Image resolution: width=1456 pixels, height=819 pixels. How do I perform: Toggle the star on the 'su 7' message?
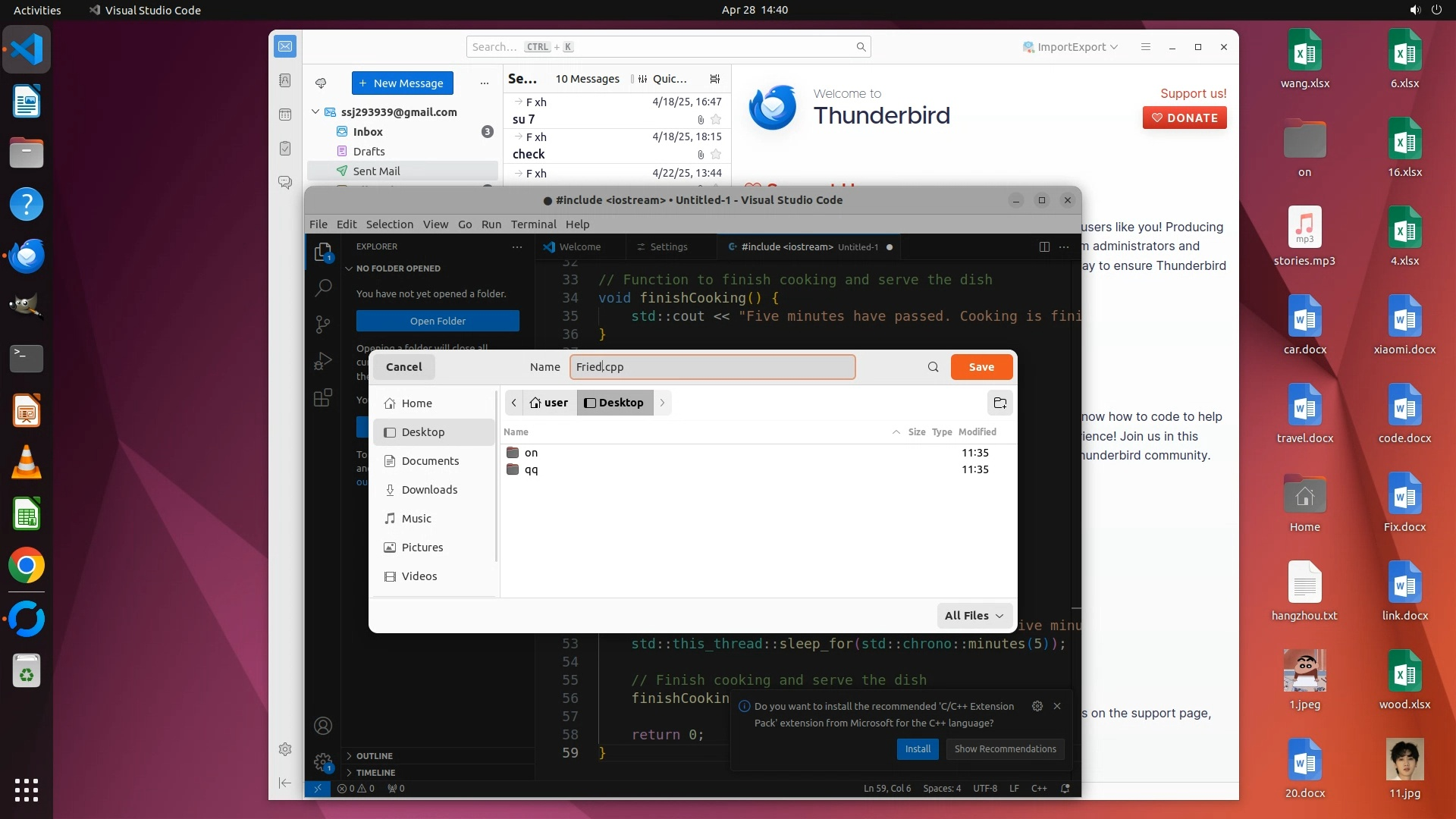click(716, 120)
